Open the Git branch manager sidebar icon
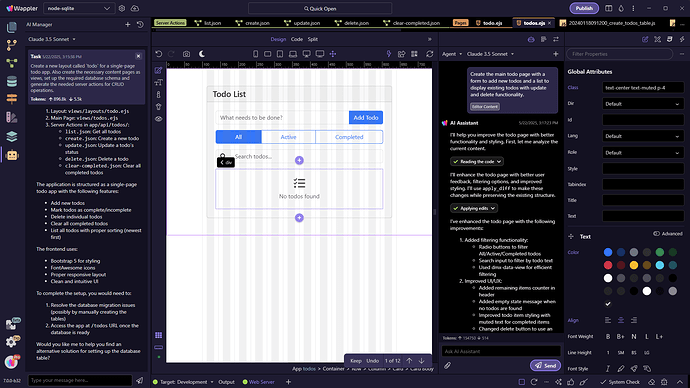690x388 pixels. tap(12, 45)
